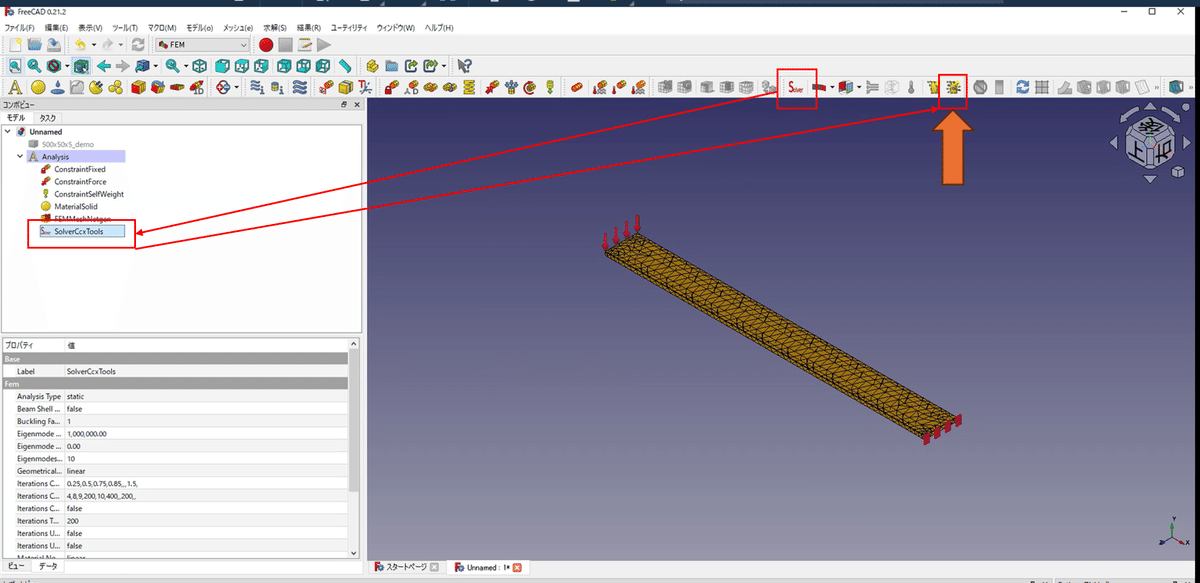Select MaterialSolid in the model tree
Viewport: 1200px width, 583px height.
point(77,206)
